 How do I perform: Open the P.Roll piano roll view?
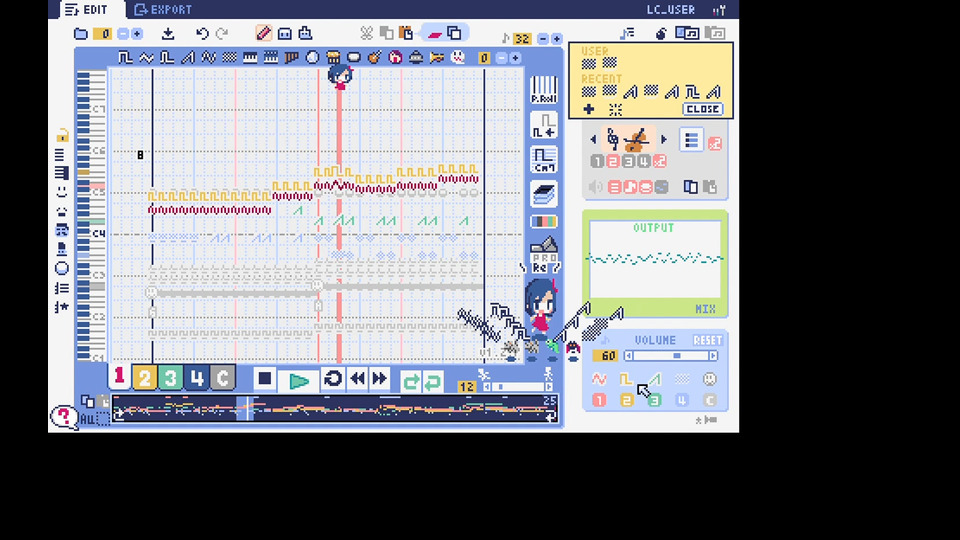click(x=544, y=89)
